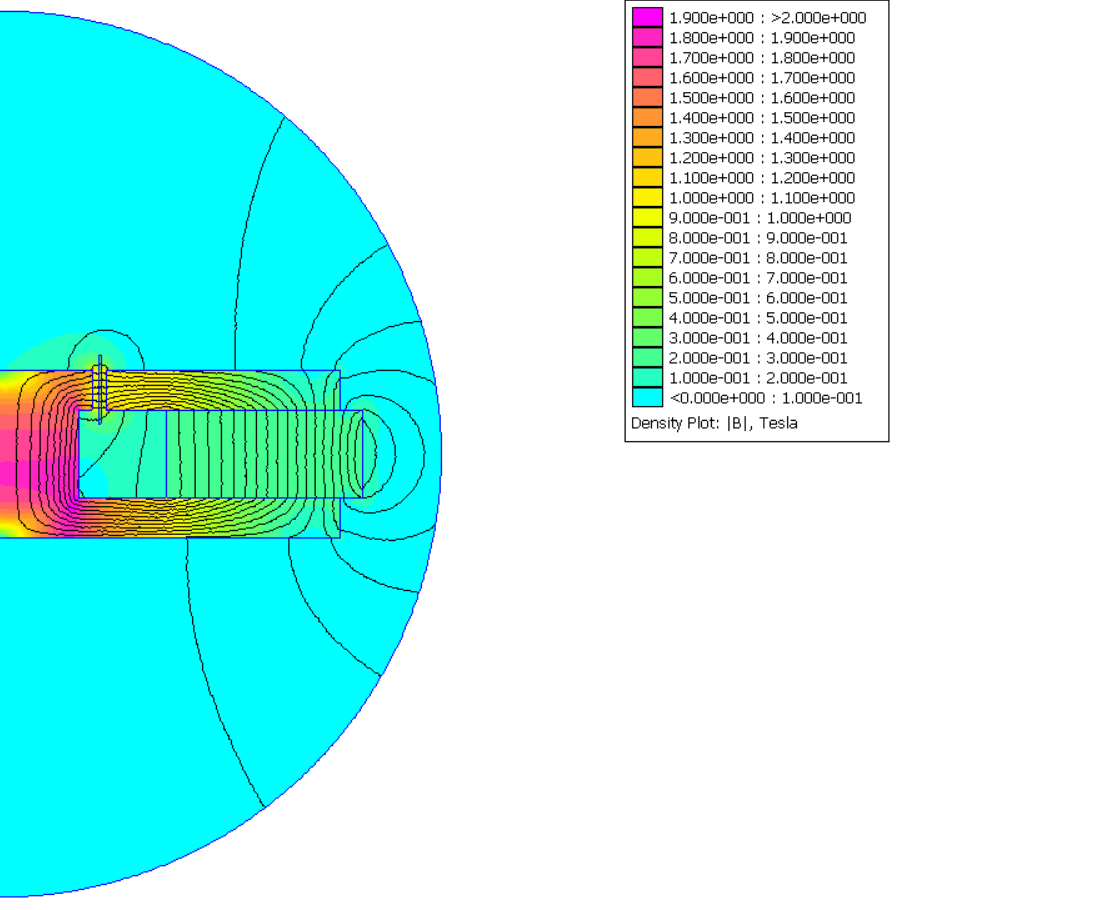Click the 1.000e+000 : 1.100e+000 legend swatch
The width and height of the screenshot is (1115, 910).
click(x=647, y=198)
